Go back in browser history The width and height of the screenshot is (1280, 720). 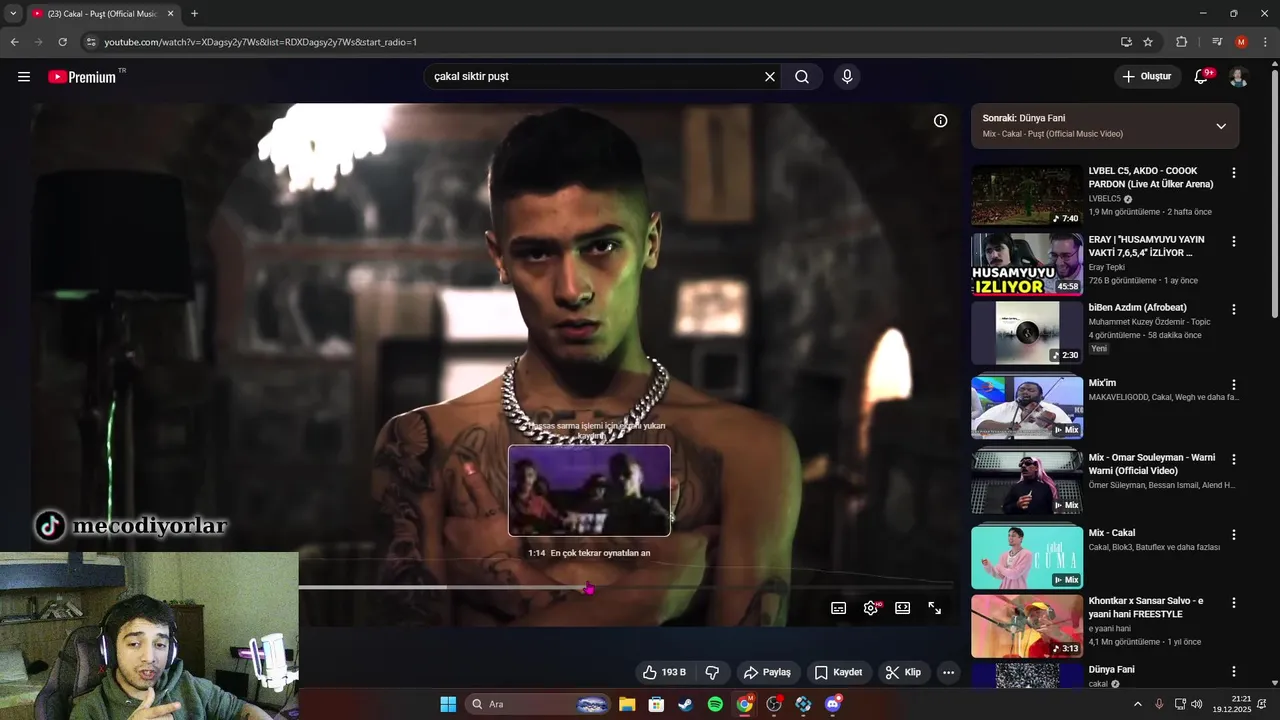coord(14,42)
